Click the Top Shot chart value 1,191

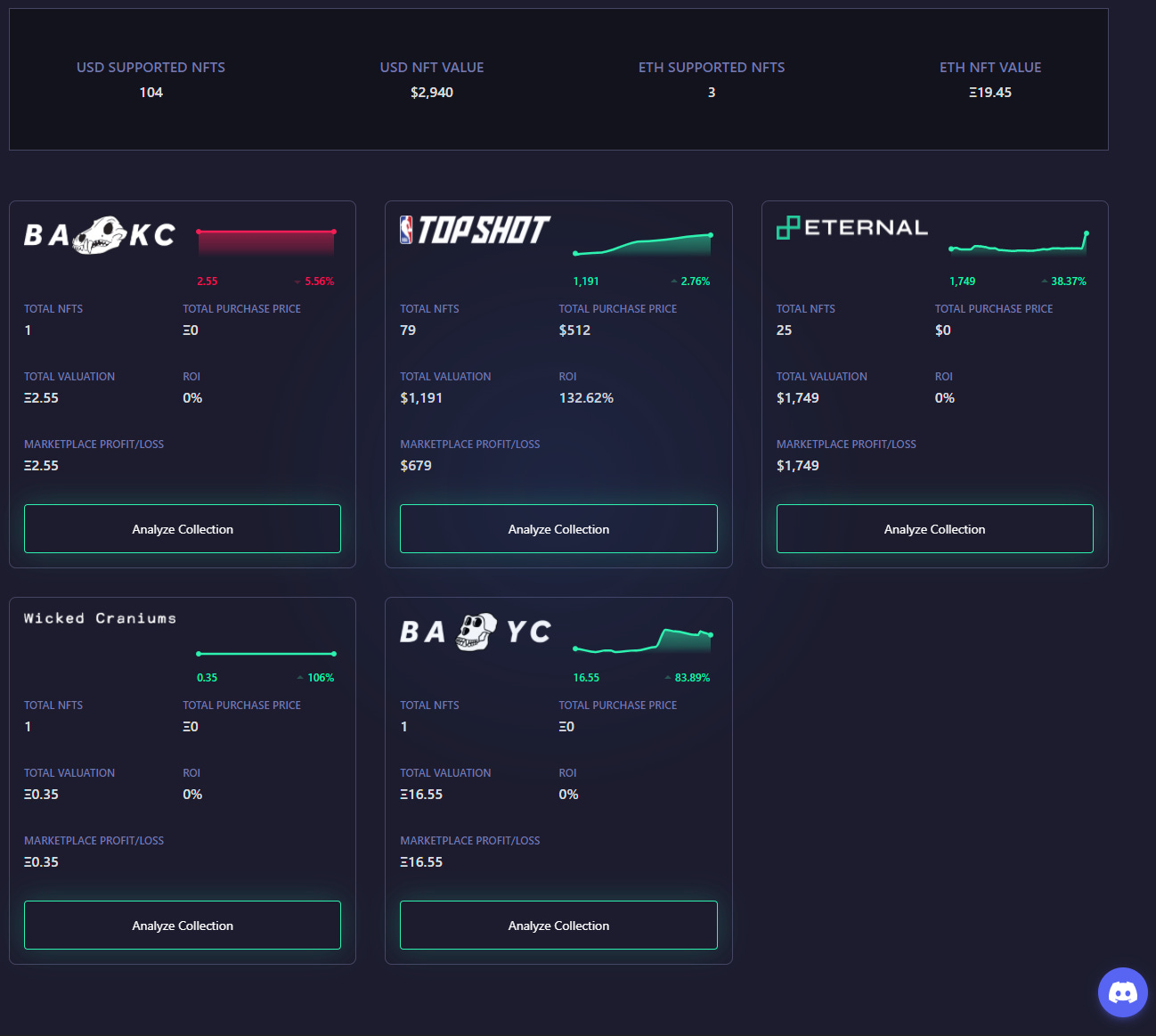click(586, 281)
